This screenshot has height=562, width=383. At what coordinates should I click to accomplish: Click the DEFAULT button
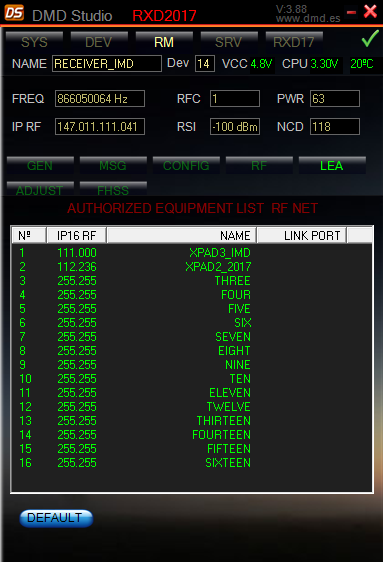[56, 518]
